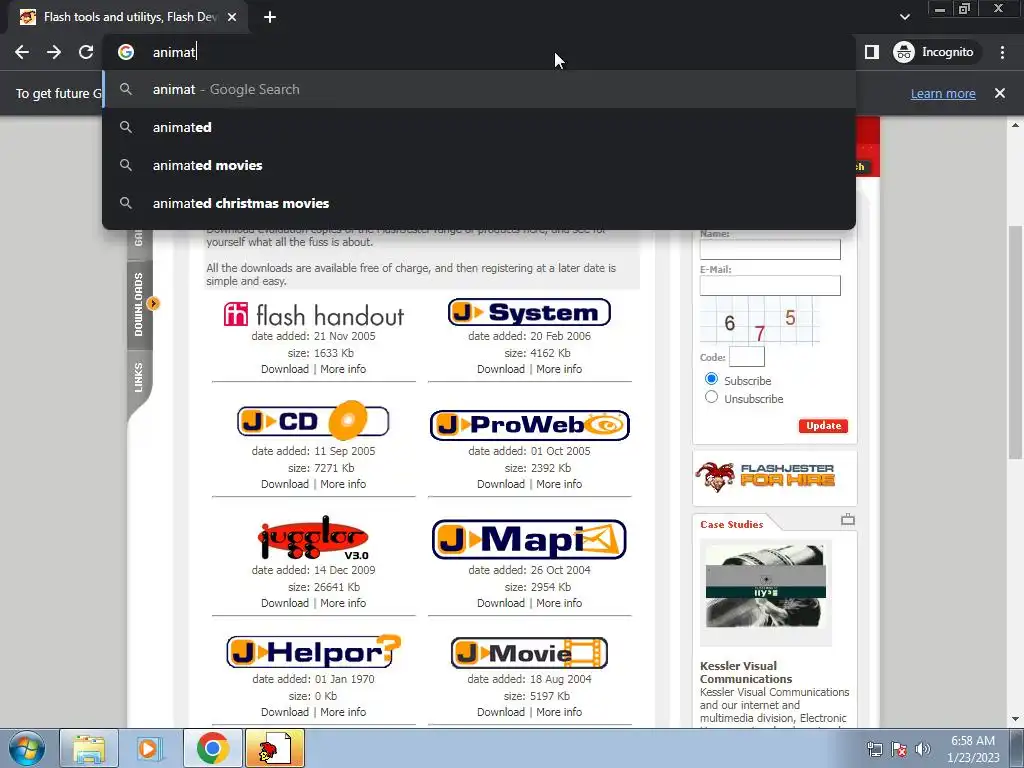1024x768 pixels.
Task: Select 'animat - Google Search' suggestion
Action: point(479,89)
